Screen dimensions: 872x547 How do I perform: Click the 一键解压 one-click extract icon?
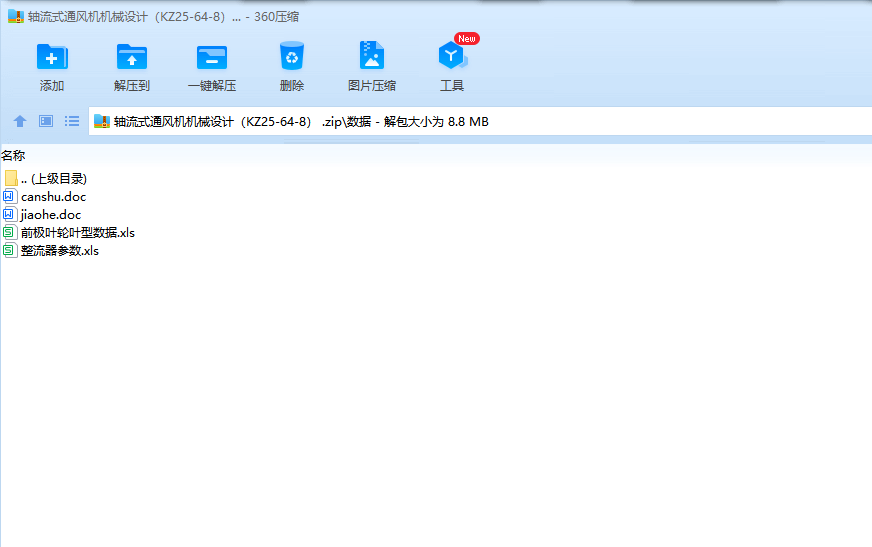pyautogui.click(x=212, y=57)
